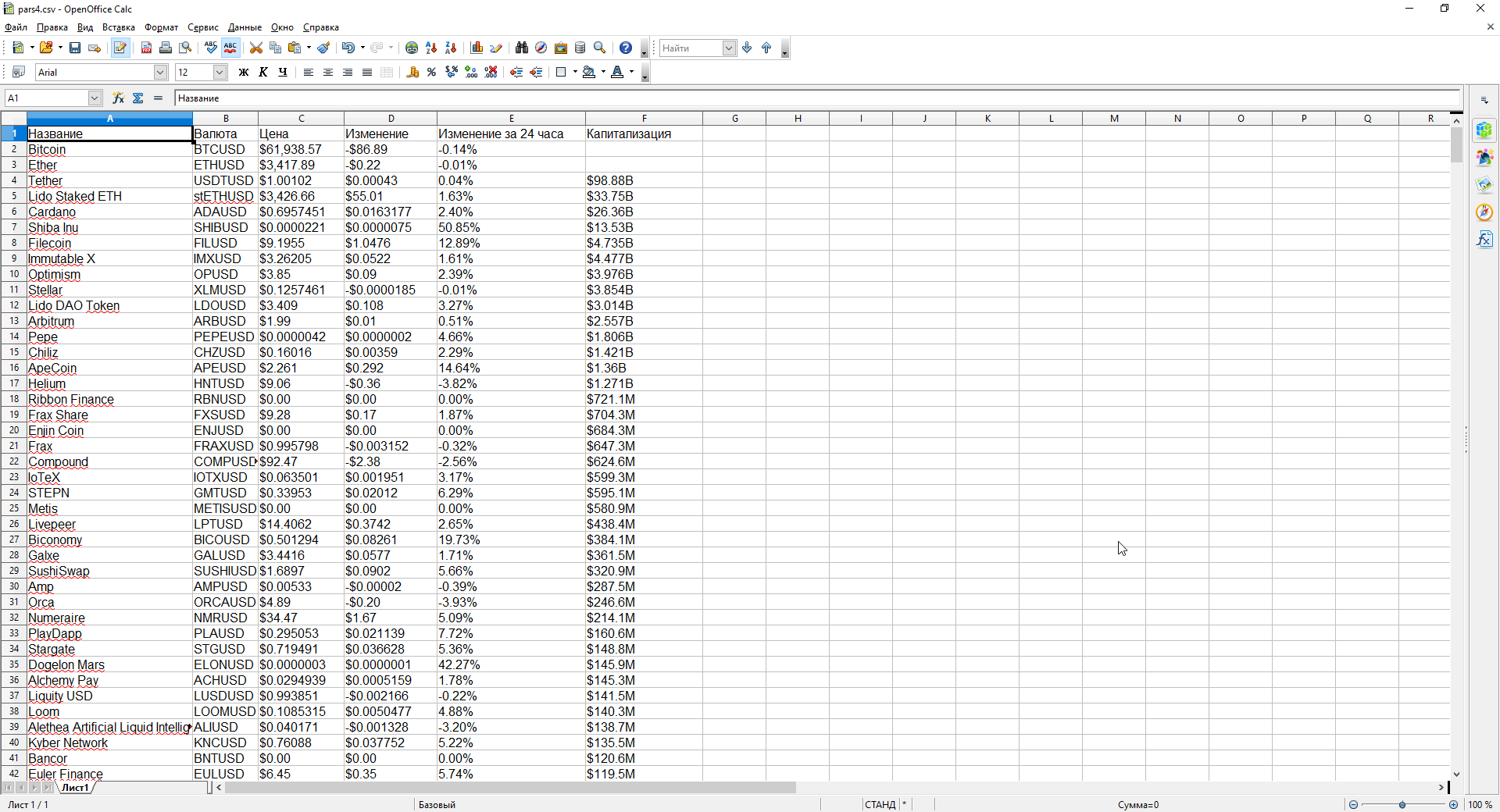
Task: Open the Вставка menu
Action: [119, 27]
